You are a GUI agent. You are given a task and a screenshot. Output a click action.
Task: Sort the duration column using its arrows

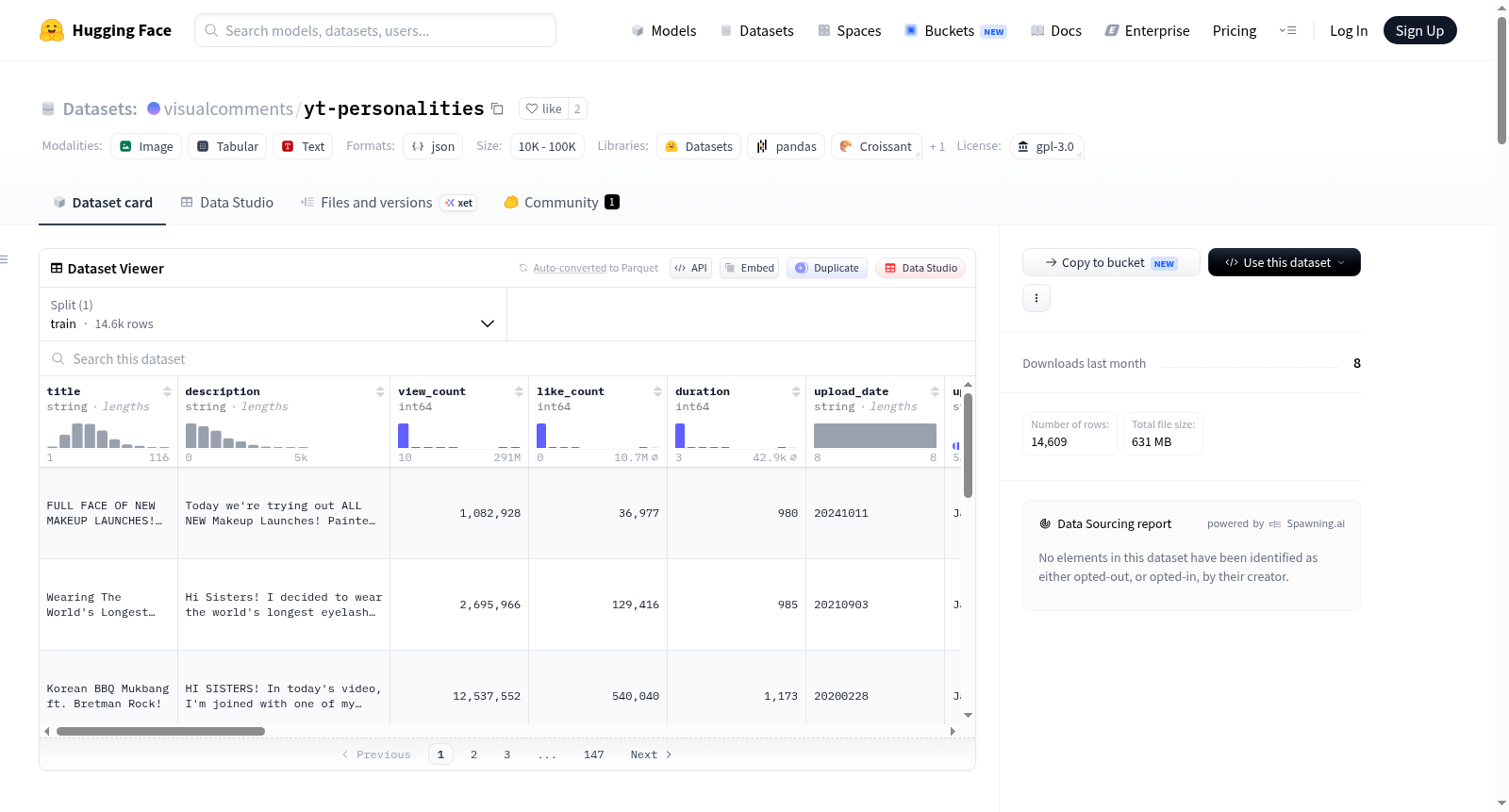click(796, 391)
